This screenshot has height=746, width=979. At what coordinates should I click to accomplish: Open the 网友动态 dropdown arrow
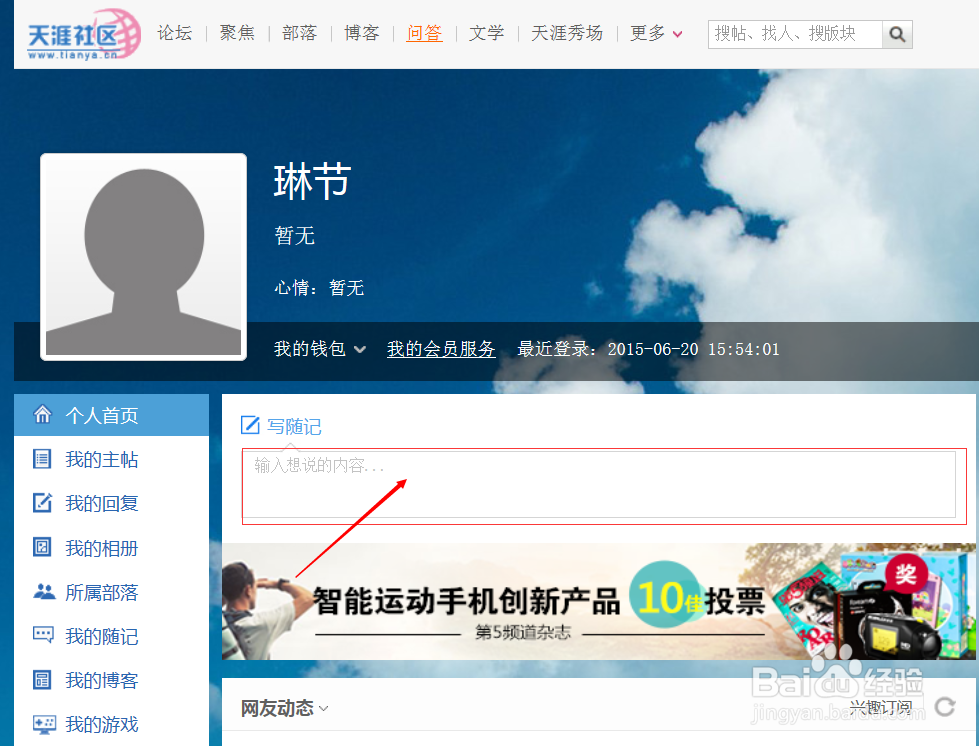(323, 709)
